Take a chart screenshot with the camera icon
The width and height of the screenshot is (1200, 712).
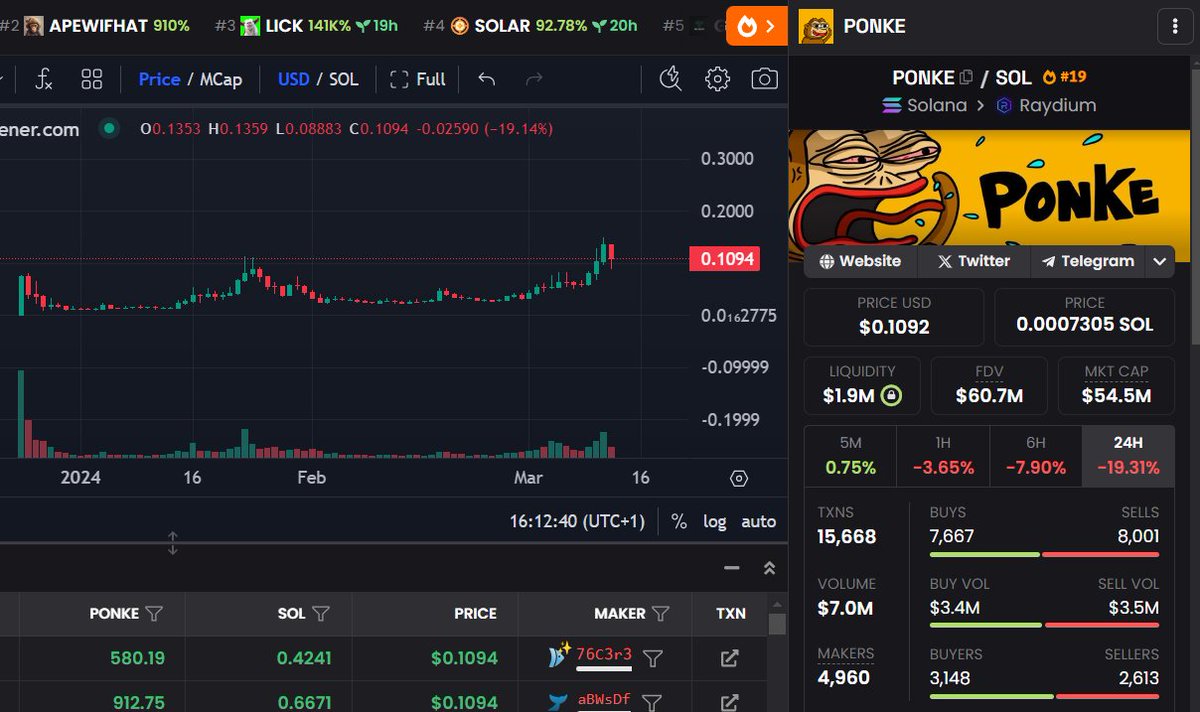(x=764, y=78)
